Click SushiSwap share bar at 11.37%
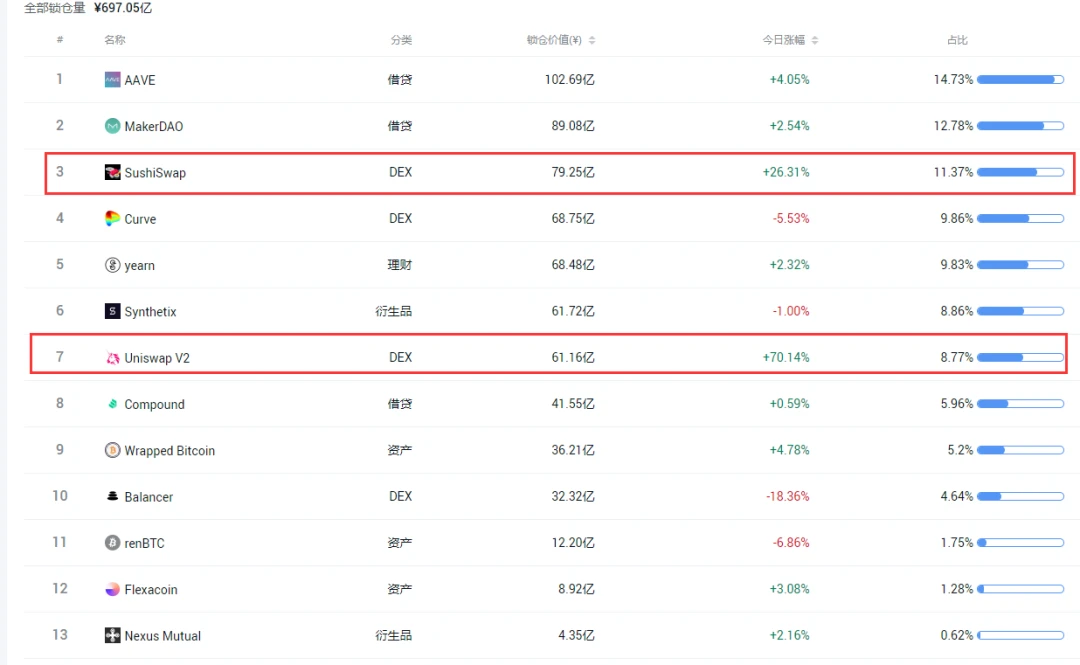The width and height of the screenshot is (1080, 665). (1020, 172)
